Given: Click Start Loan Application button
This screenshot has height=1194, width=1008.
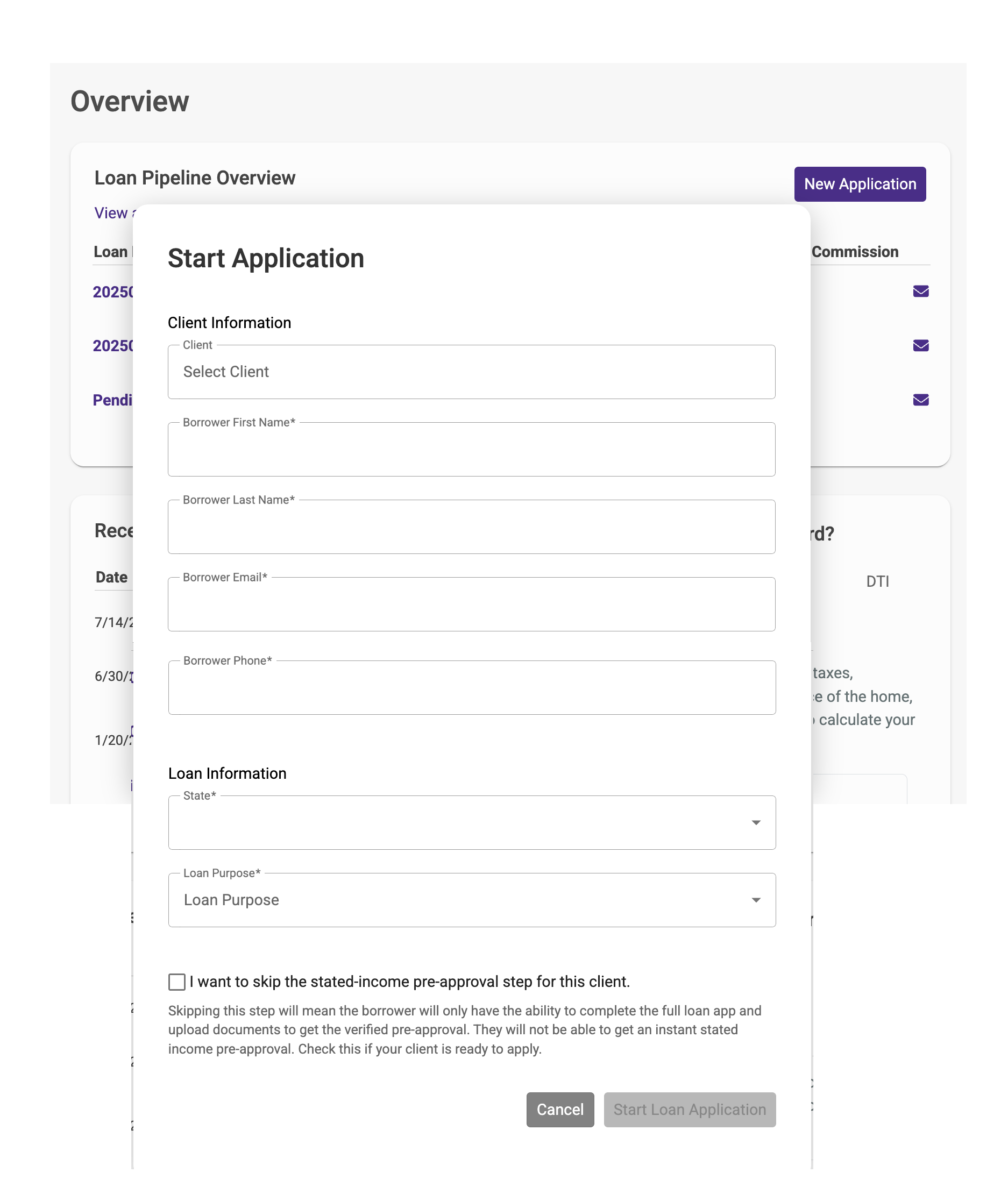Looking at the screenshot, I should coord(689,1110).
